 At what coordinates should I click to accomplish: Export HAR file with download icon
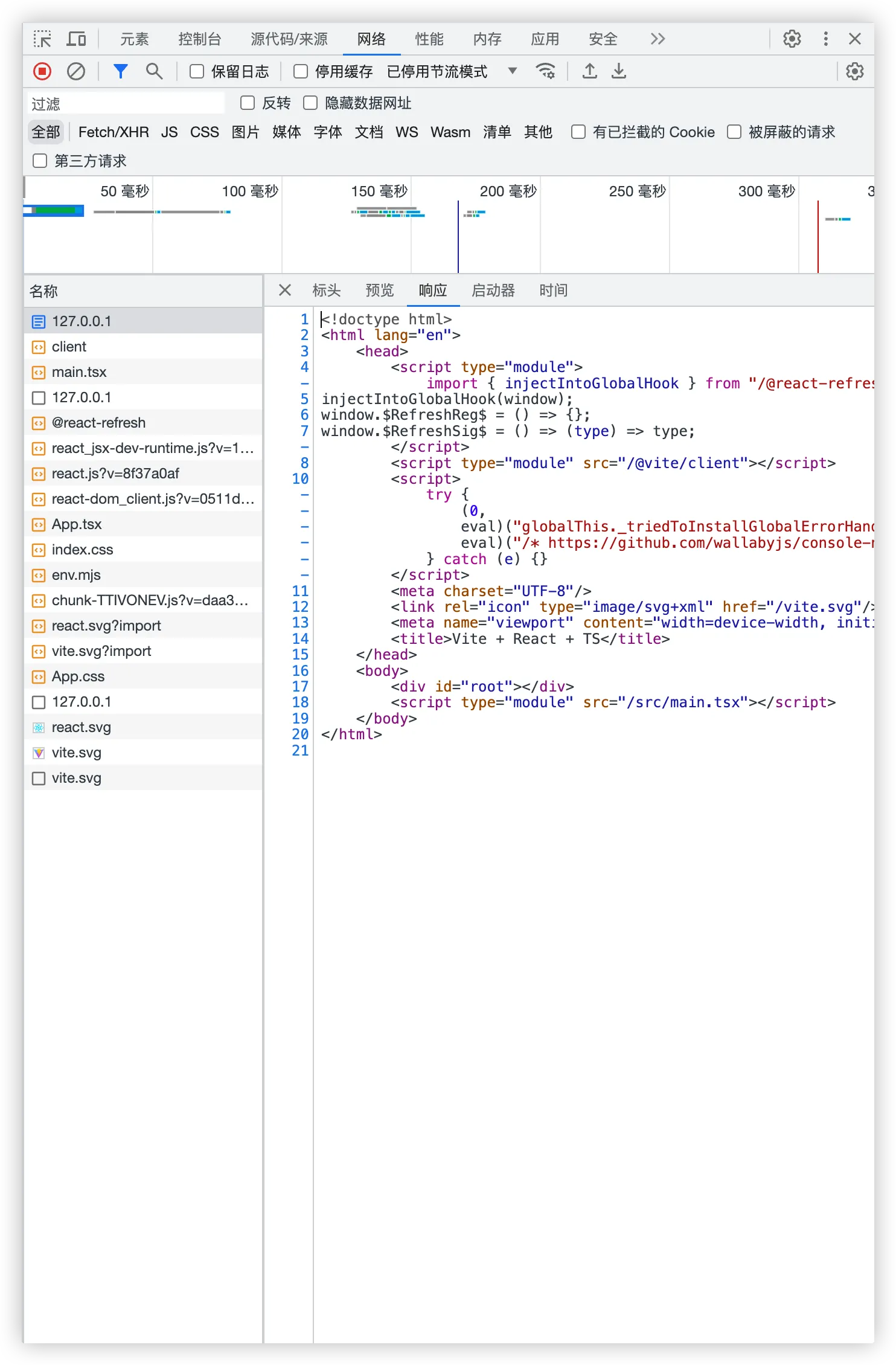tap(619, 72)
